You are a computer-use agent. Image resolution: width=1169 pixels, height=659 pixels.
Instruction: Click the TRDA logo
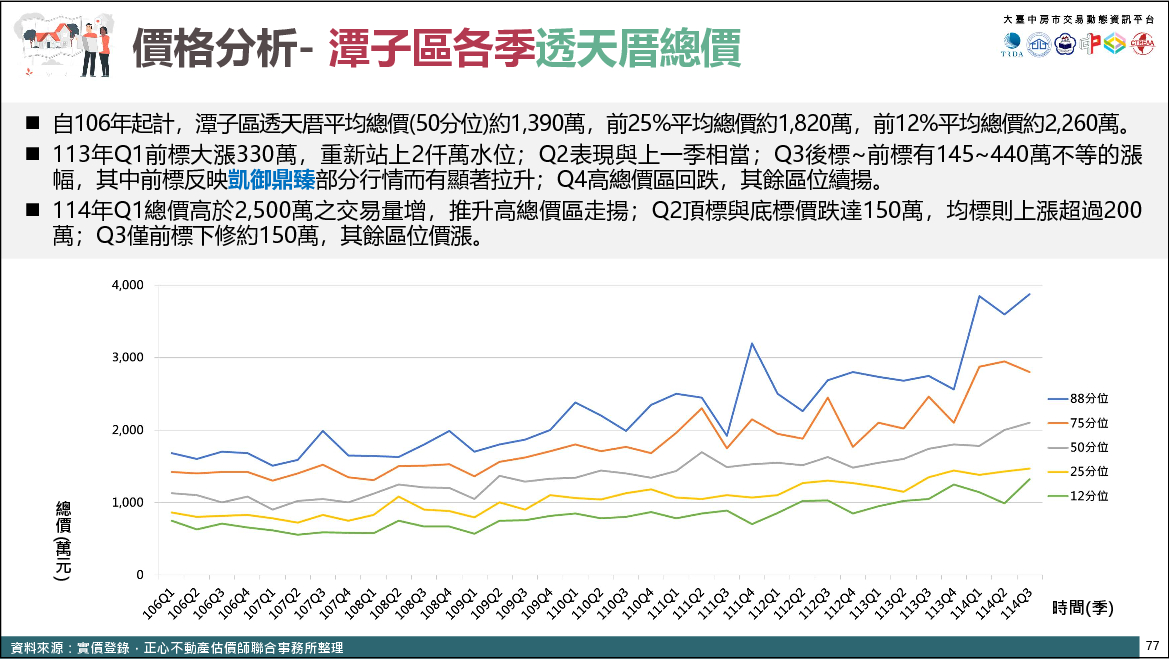pos(1013,45)
